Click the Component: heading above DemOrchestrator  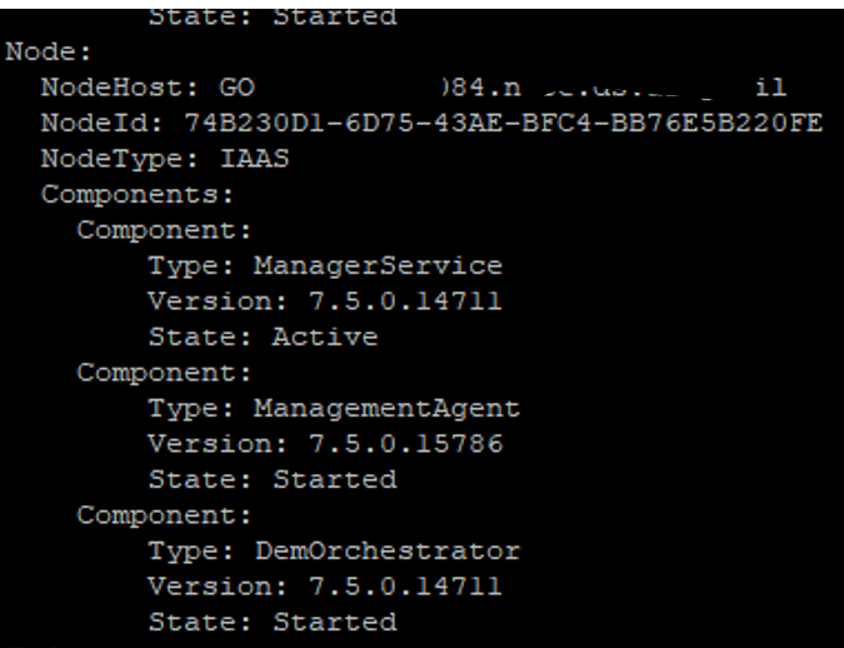(164, 515)
